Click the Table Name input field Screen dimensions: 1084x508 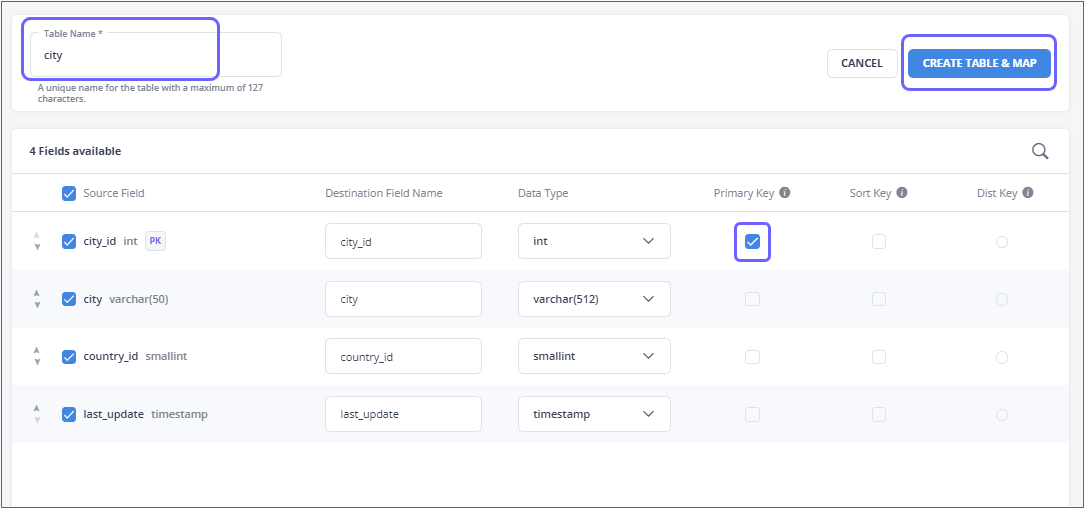(156, 55)
